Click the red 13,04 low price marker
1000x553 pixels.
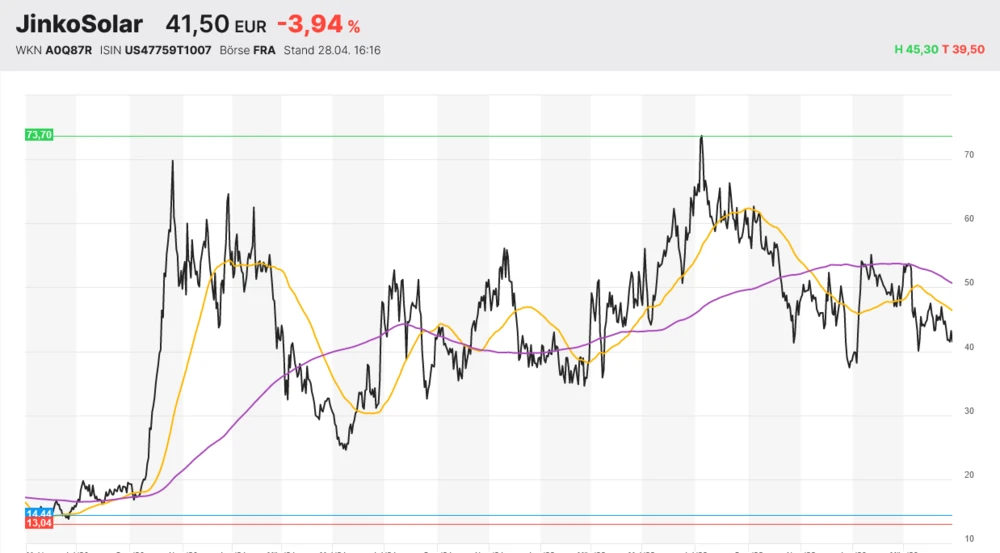[38, 523]
